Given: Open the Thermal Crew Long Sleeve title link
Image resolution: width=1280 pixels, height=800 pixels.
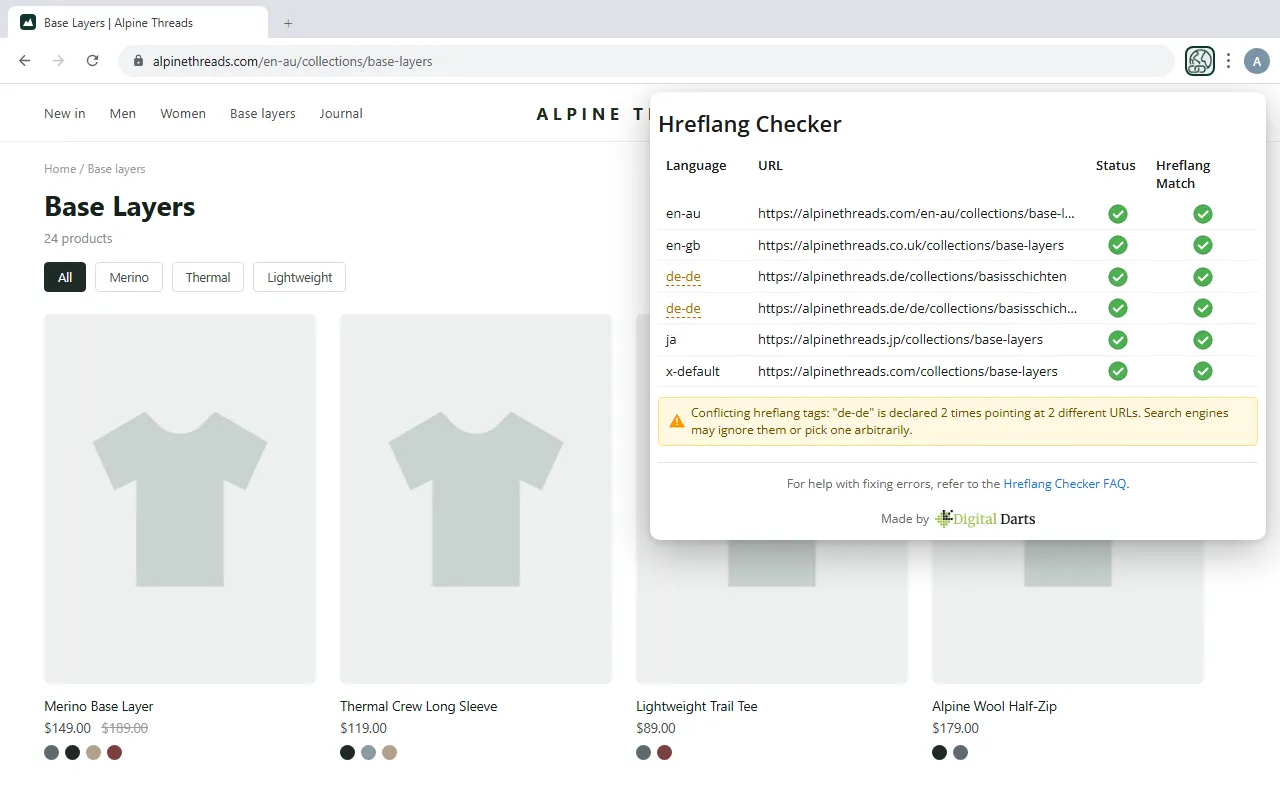Looking at the screenshot, I should click(x=418, y=706).
